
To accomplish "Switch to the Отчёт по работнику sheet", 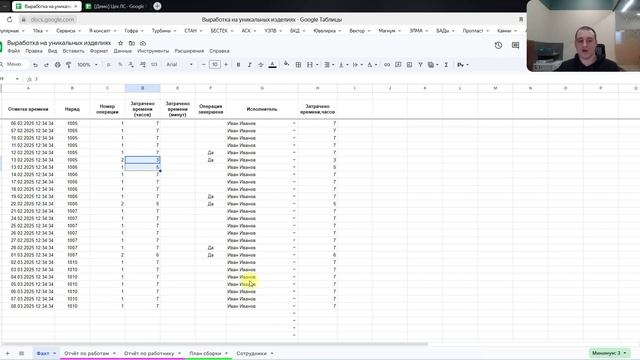I will pyautogui.click(x=149, y=353).
